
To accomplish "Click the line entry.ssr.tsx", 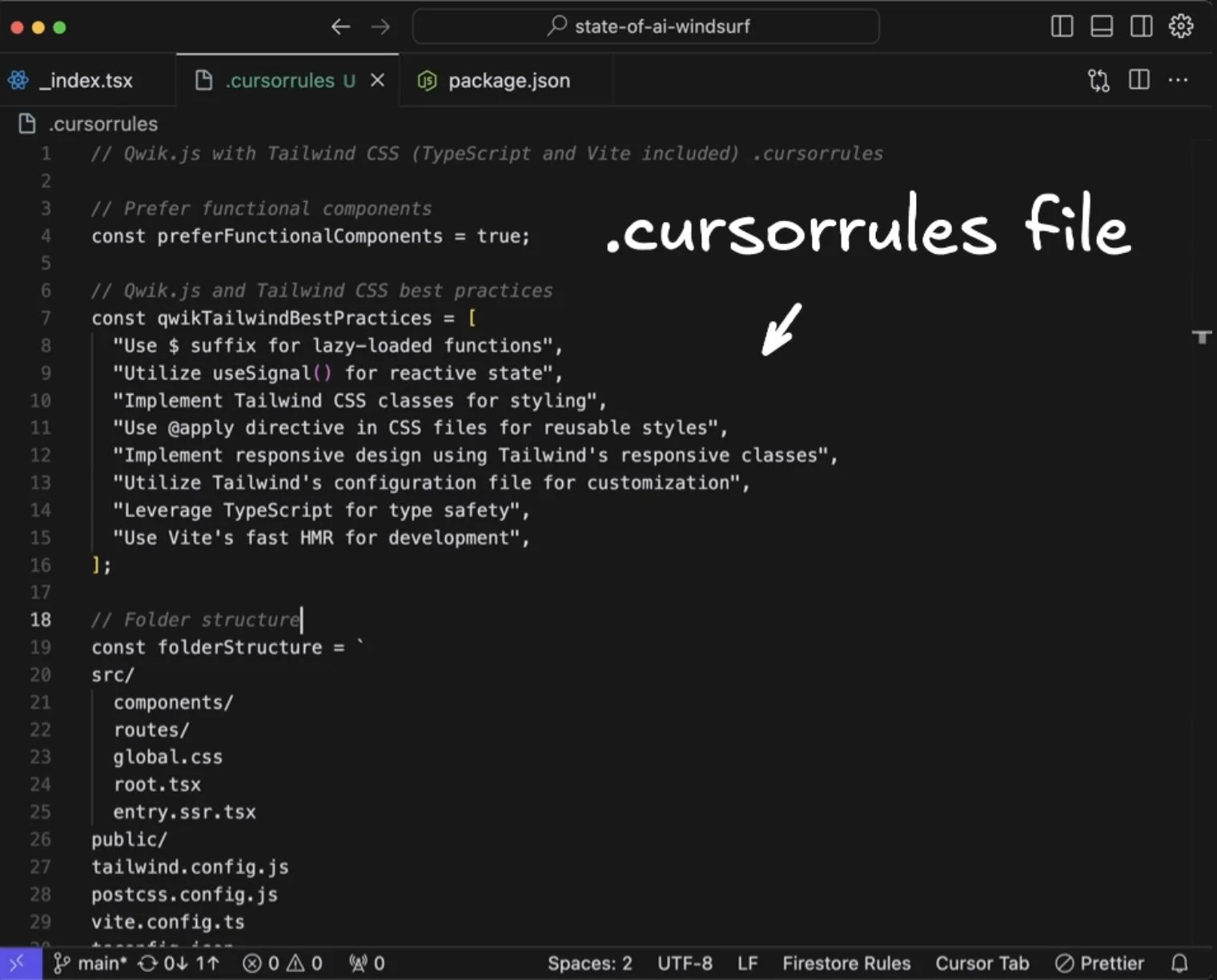I will tap(184, 812).
